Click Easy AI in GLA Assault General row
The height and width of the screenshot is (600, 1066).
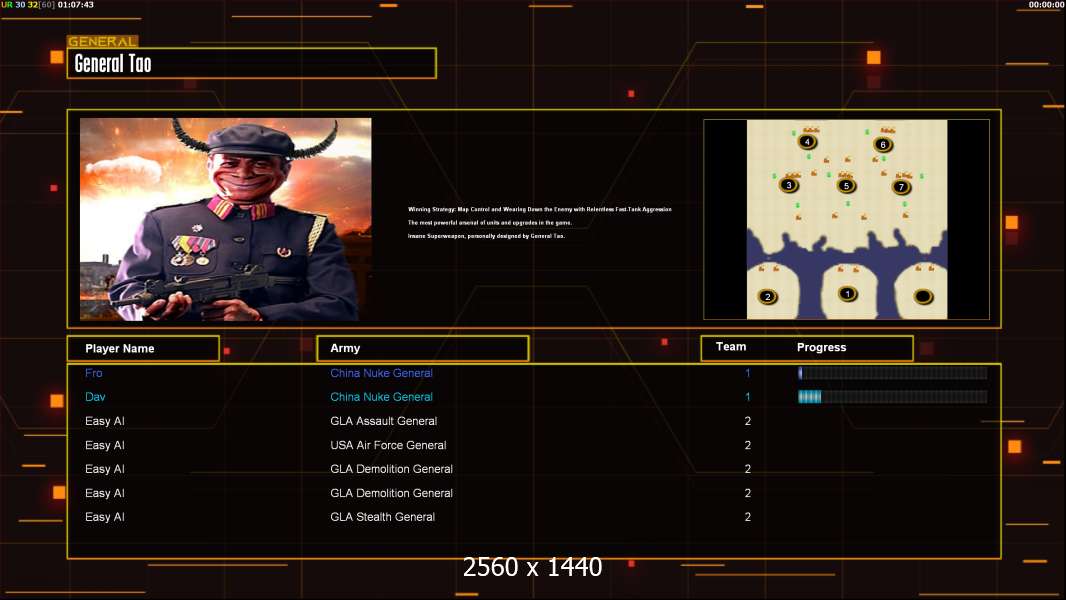(105, 421)
